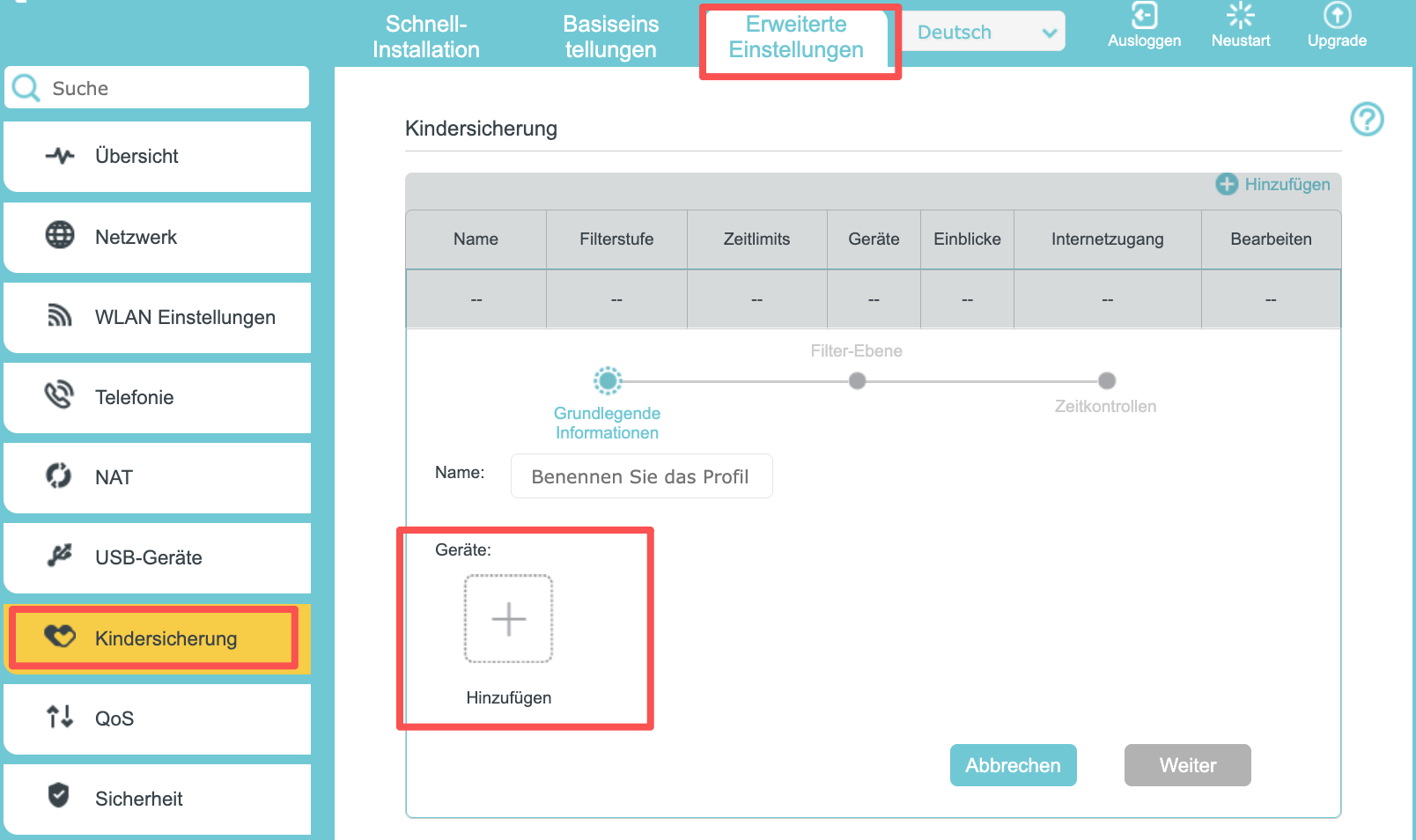Click Hinzufügen plus icon above table
1416x840 pixels.
[1227, 184]
